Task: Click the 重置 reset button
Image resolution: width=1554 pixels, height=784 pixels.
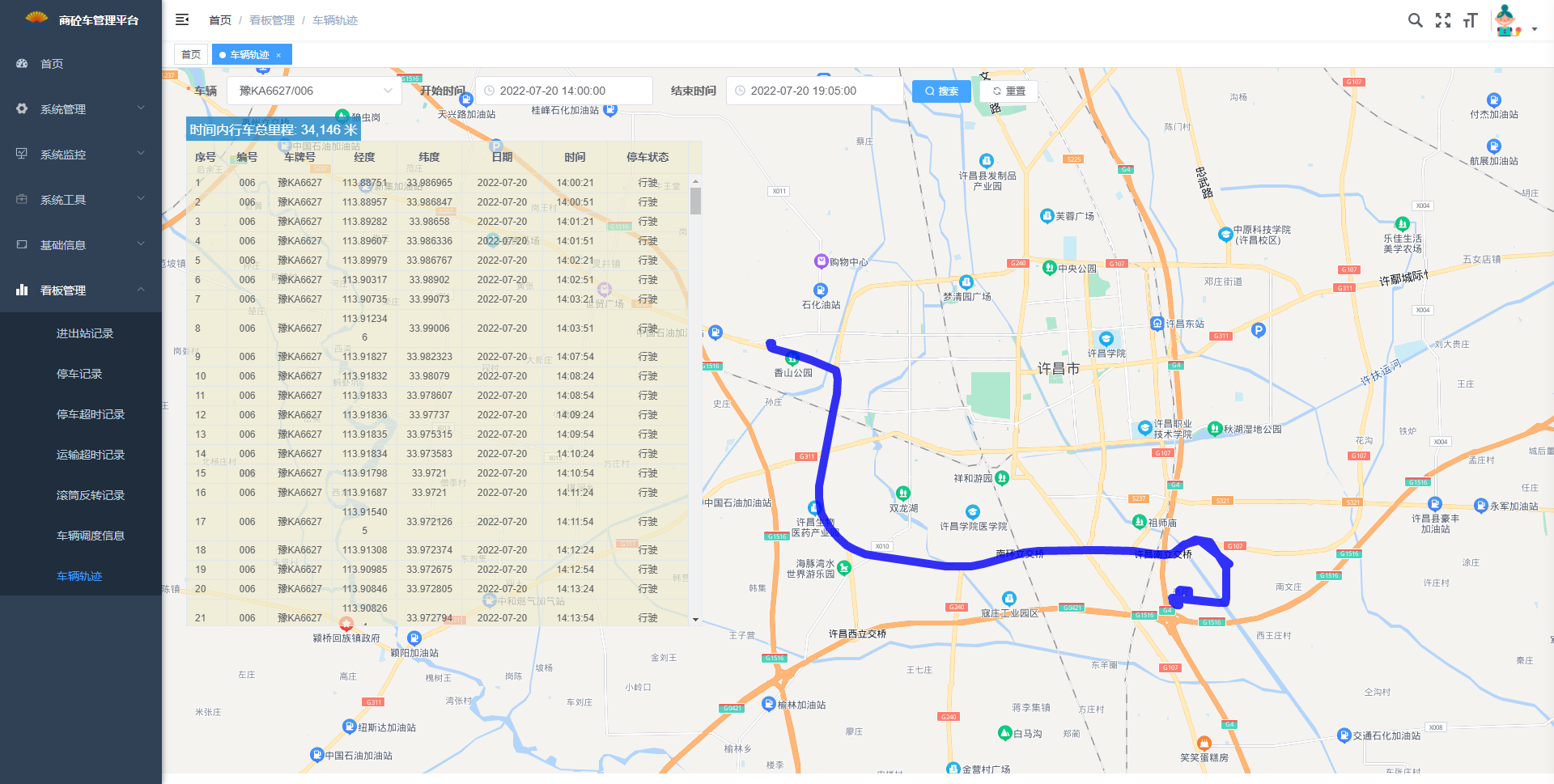Action: click(1008, 91)
